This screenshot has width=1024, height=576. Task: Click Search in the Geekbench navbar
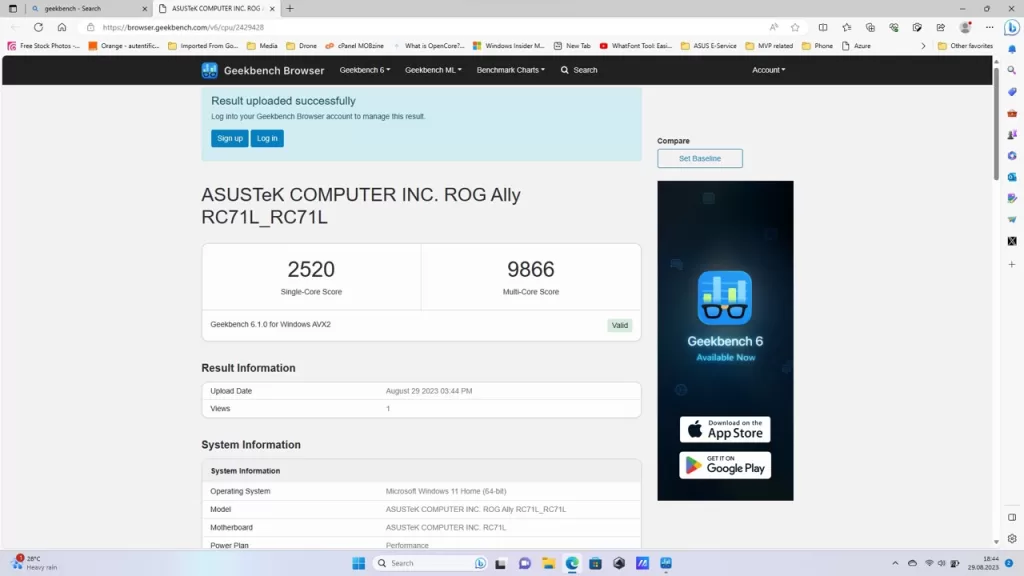[579, 70]
